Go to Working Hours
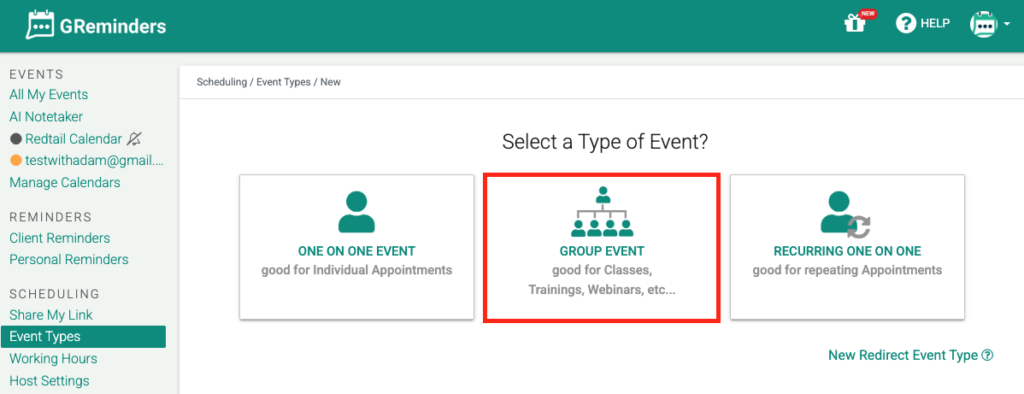1024x394 pixels. coord(53,359)
